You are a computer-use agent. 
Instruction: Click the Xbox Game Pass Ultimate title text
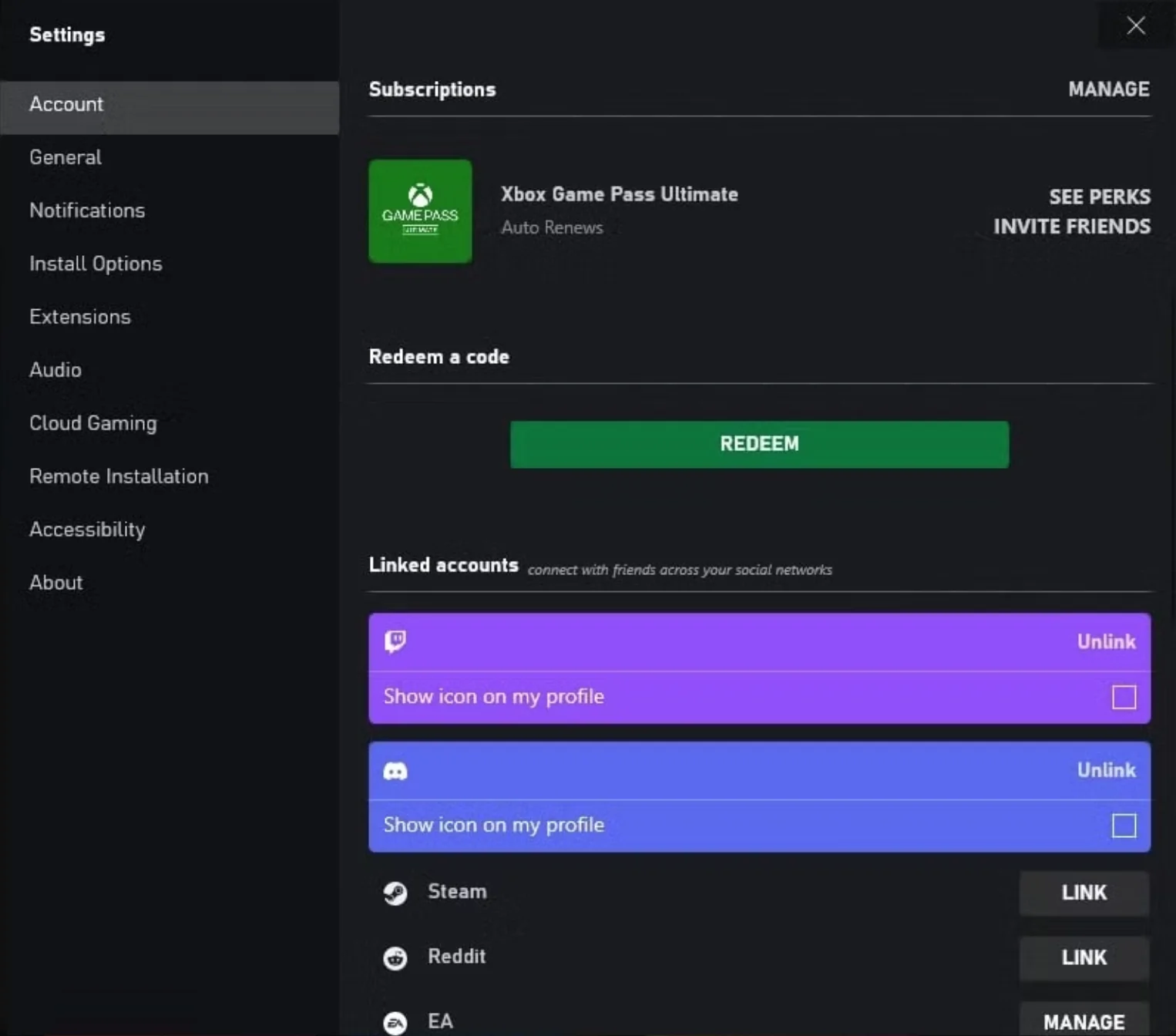pyautogui.click(x=620, y=194)
